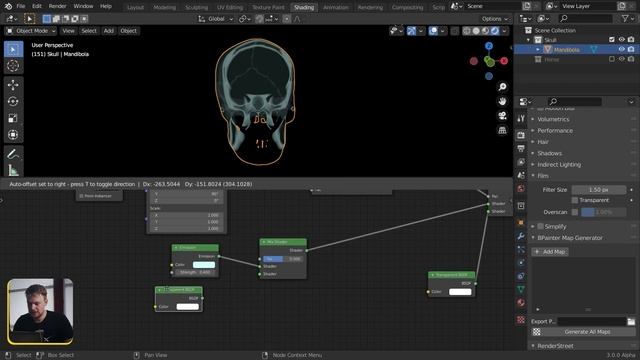The image size is (640, 360).
Task: Open the viewport Select menu button
Action: pyautogui.click(x=89, y=31)
